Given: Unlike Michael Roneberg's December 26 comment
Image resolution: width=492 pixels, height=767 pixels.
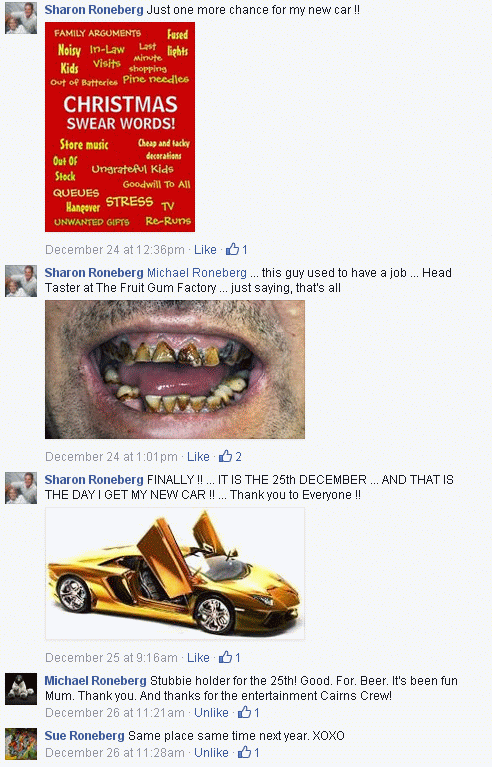Looking at the screenshot, I should 211,712.
